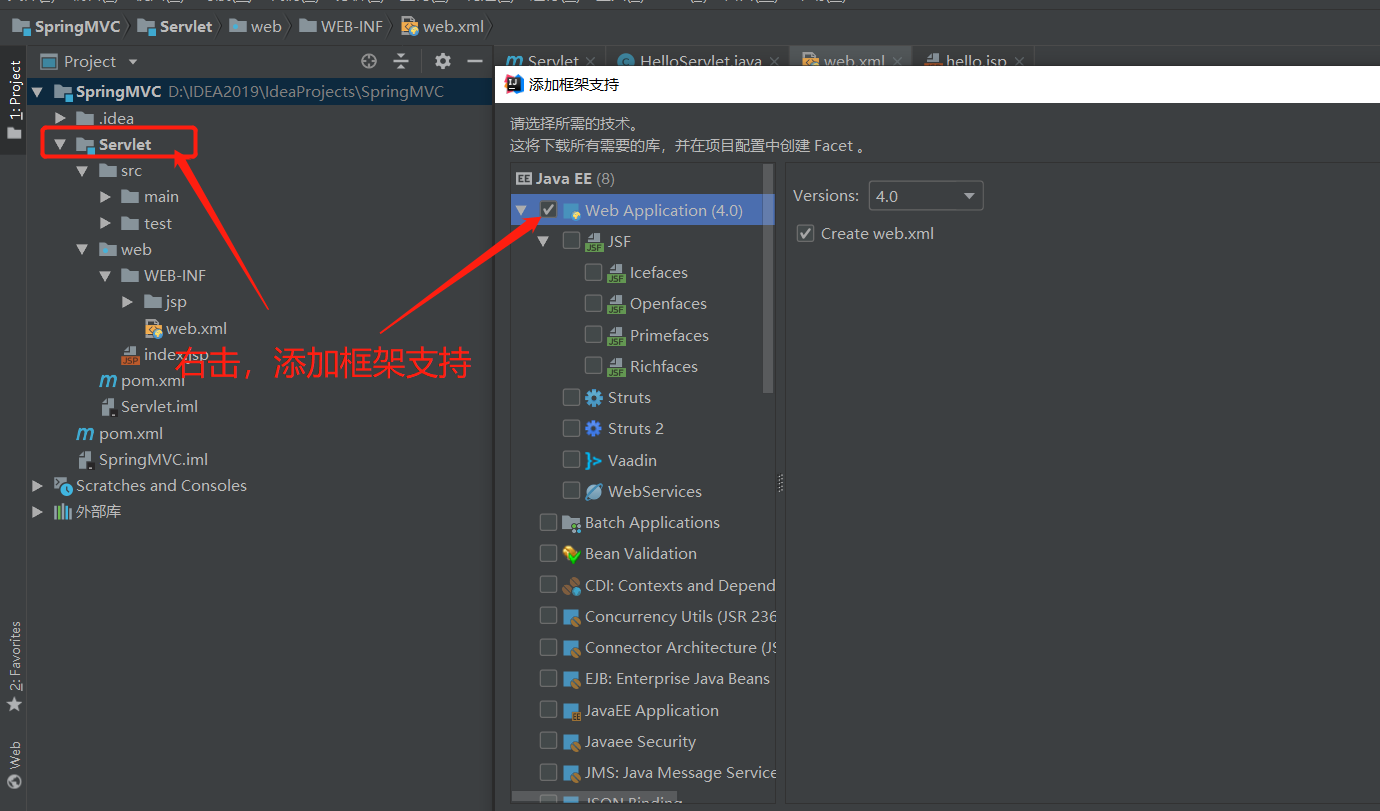This screenshot has width=1380, height=811.
Task: Hide the Project panel with minus icon
Action: click(474, 61)
